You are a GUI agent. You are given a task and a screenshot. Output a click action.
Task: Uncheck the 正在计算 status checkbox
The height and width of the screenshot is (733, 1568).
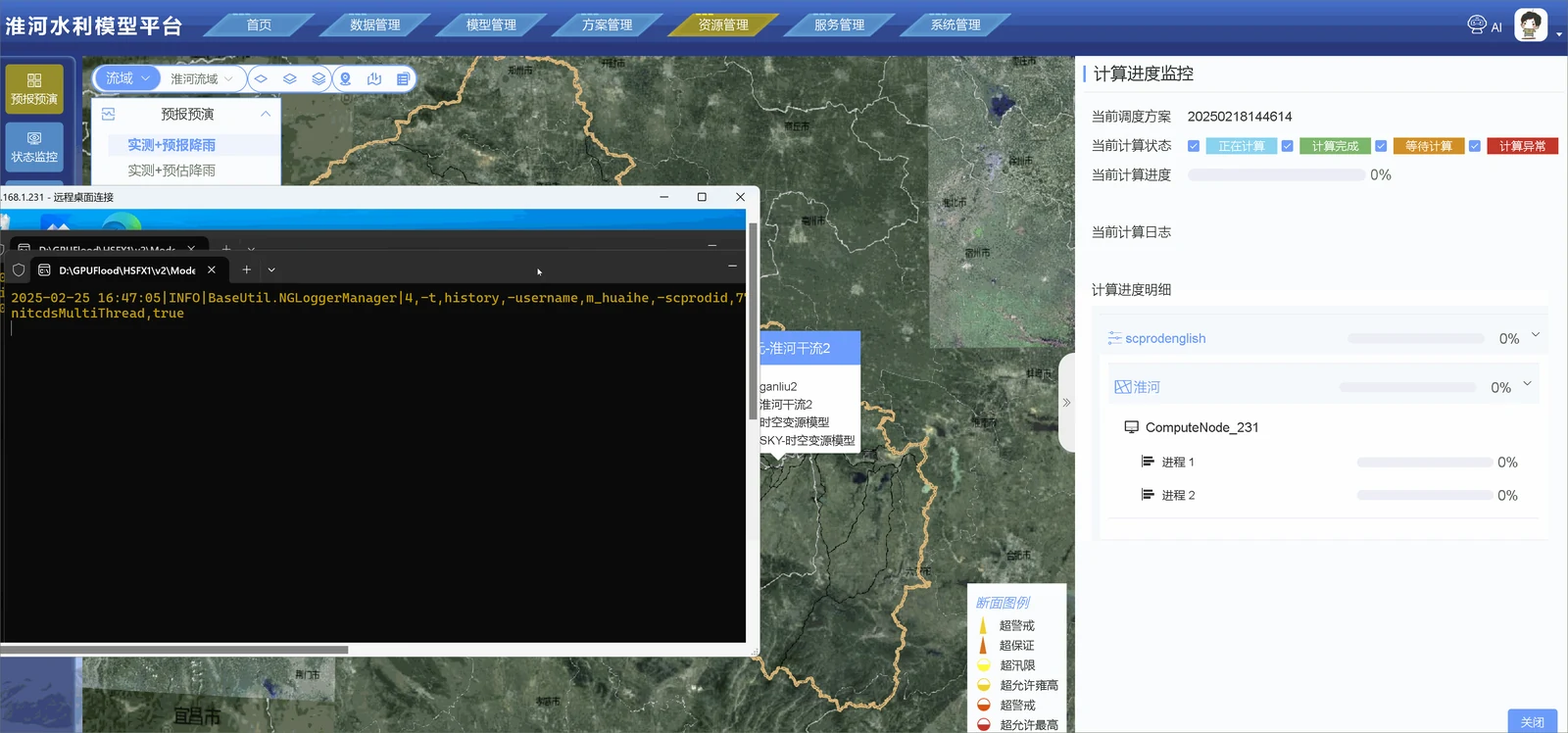pyautogui.click(x=1194, y=146)
